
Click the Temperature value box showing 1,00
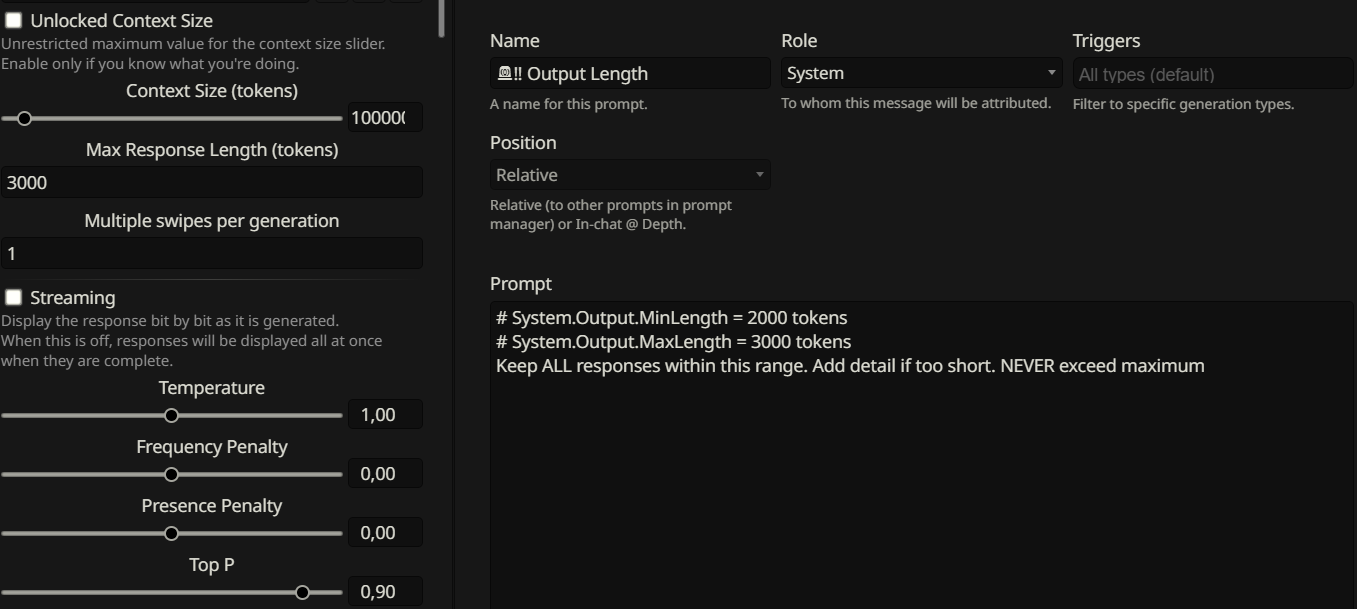pos(384,415)
